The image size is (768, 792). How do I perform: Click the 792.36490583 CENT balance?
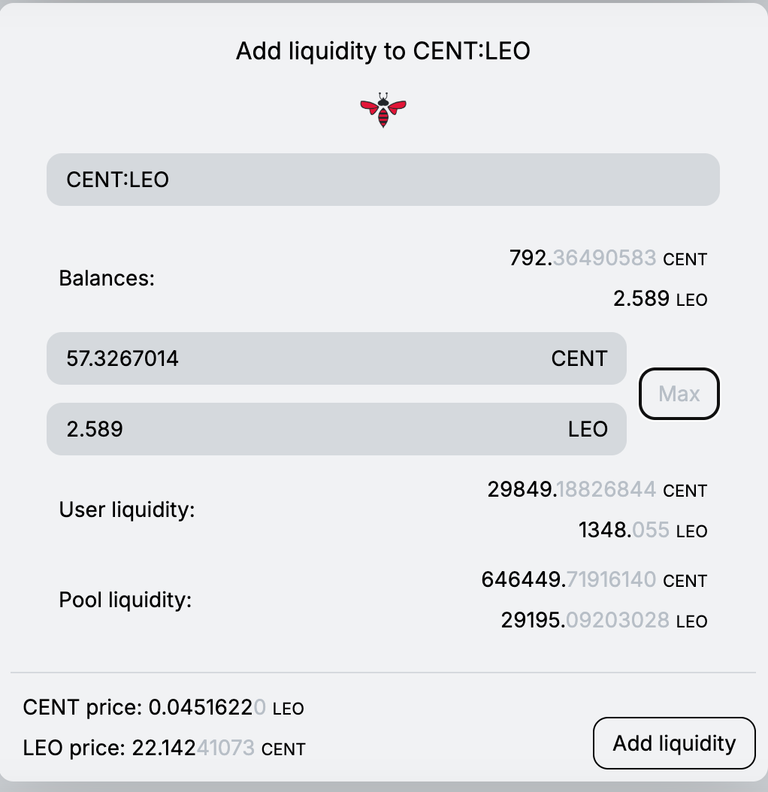[x=608, y=258]
